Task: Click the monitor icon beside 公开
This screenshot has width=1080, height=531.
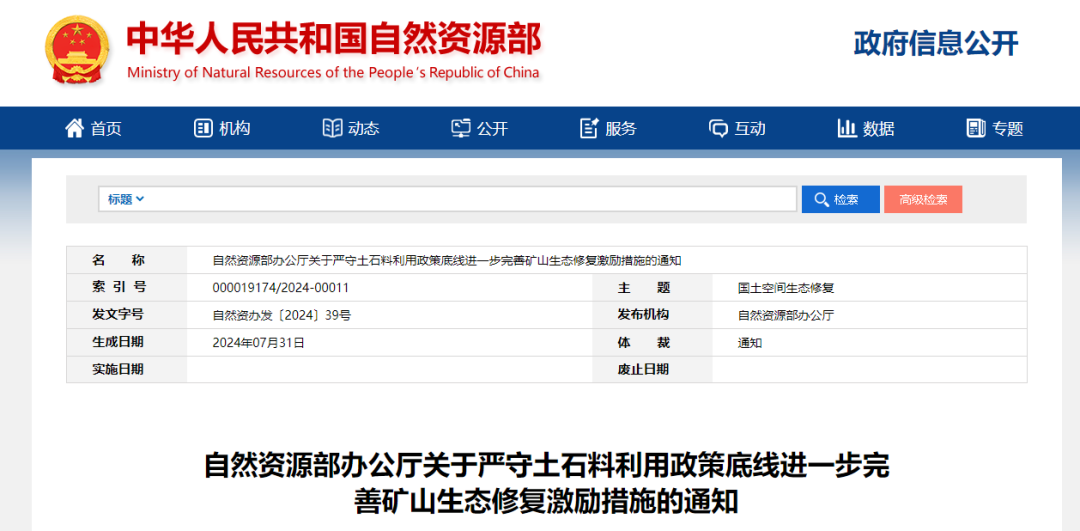Action: [461, 128]
